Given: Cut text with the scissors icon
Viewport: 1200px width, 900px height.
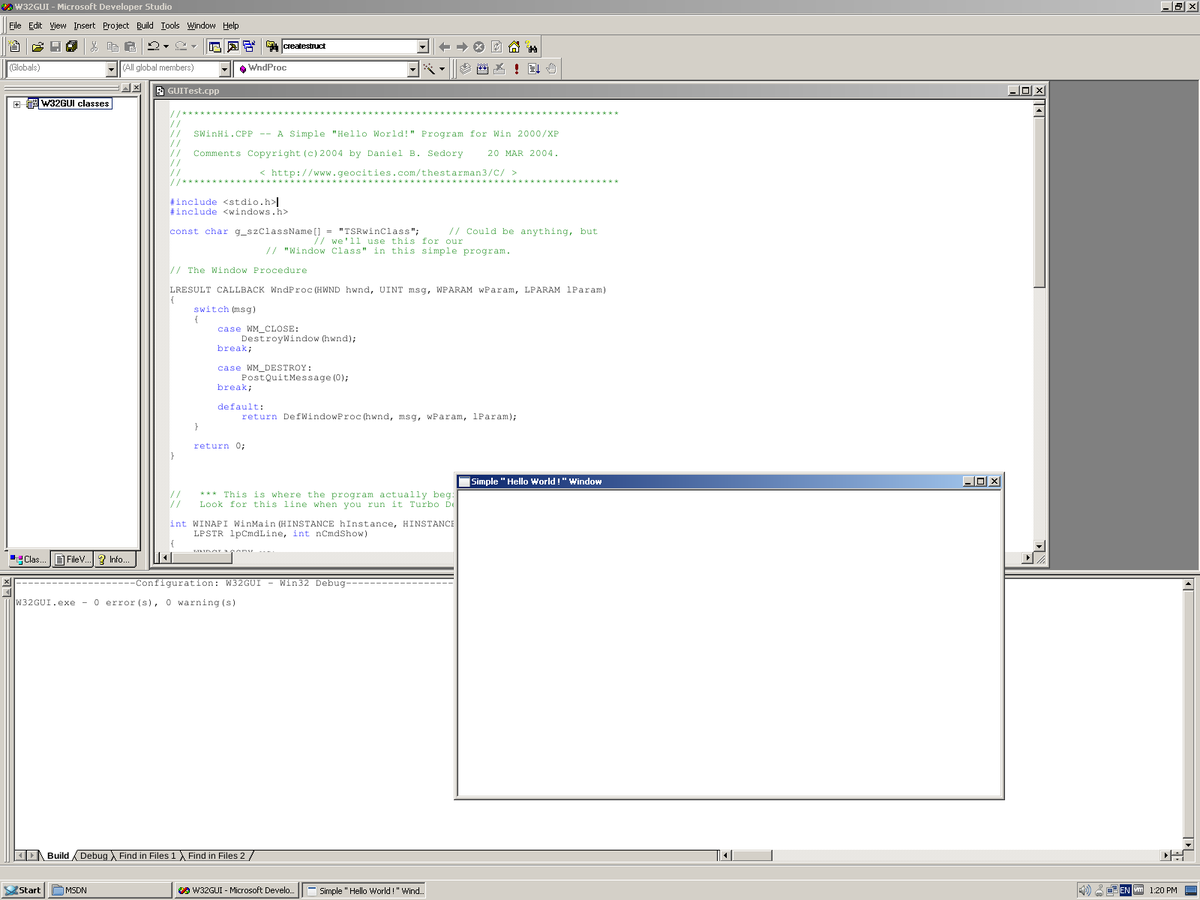Looking at the screenshot, I should pyautogui.click(x=95, y=46).
